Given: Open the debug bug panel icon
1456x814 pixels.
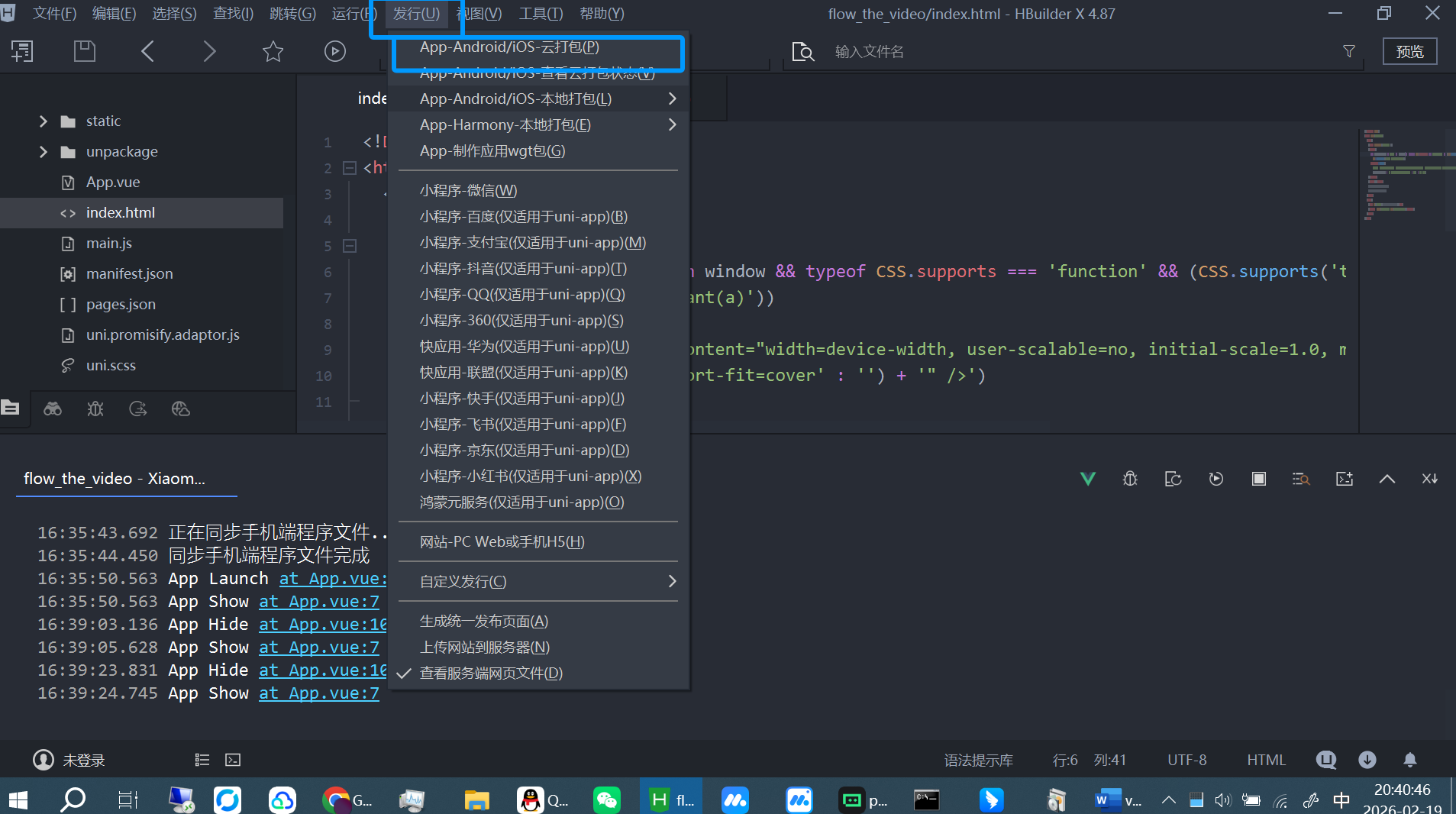Looking at the screenshot, I should 95,409.
